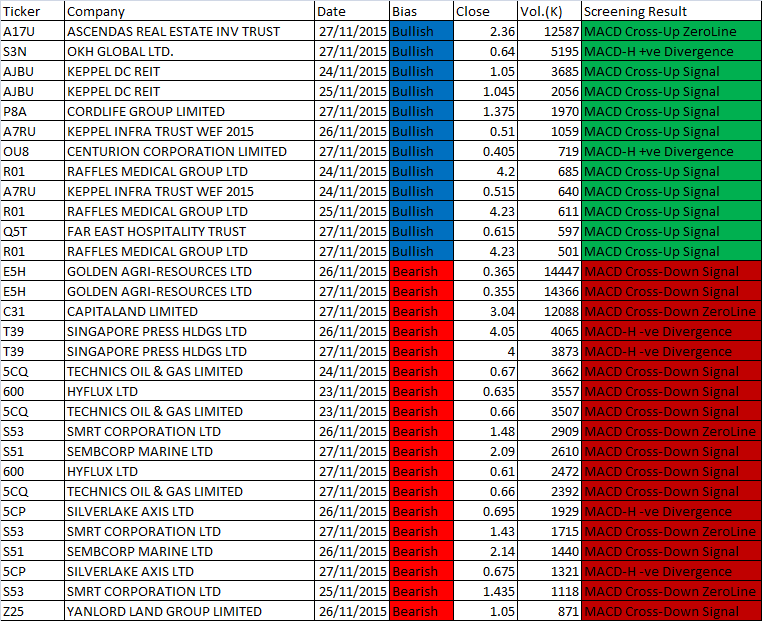This screenshot has height=621, width=762.
Task: Select ticker cell Z25
Action: click(x=32, y=611)
